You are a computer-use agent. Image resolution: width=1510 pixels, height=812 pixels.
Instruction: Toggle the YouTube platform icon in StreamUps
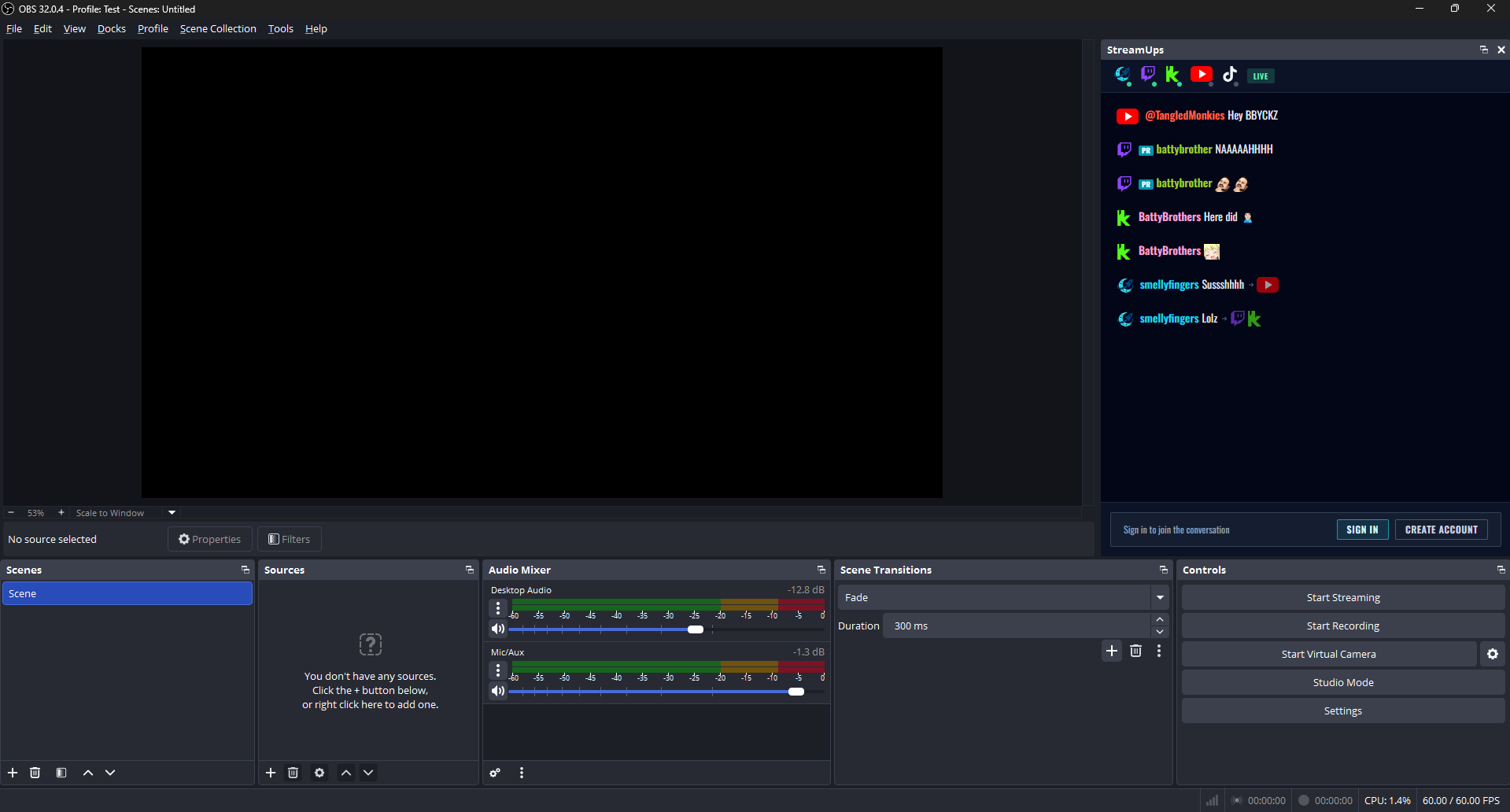1201,75
